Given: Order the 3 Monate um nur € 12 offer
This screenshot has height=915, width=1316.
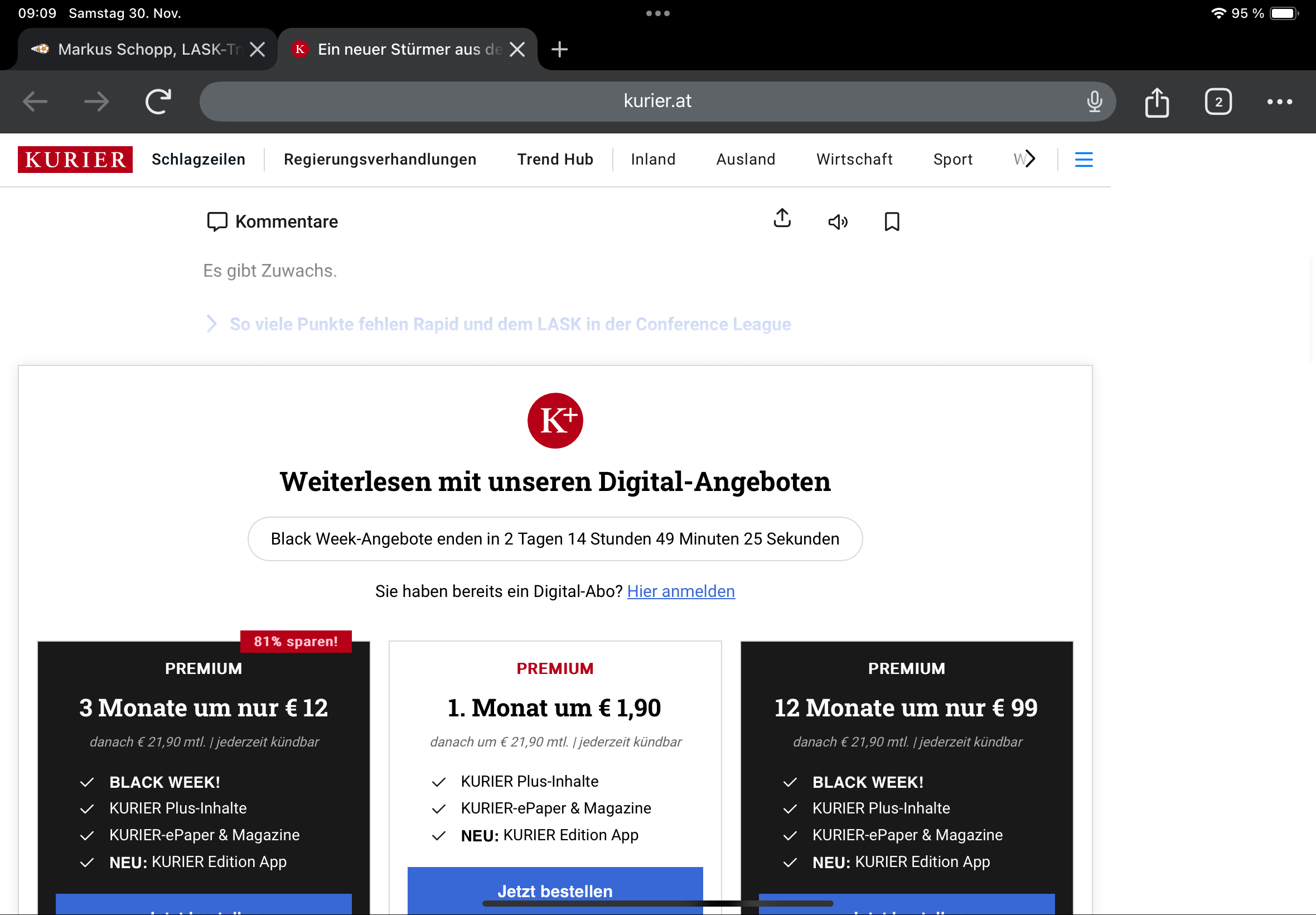Looking at the screenshot, I should tap(204, 905).
